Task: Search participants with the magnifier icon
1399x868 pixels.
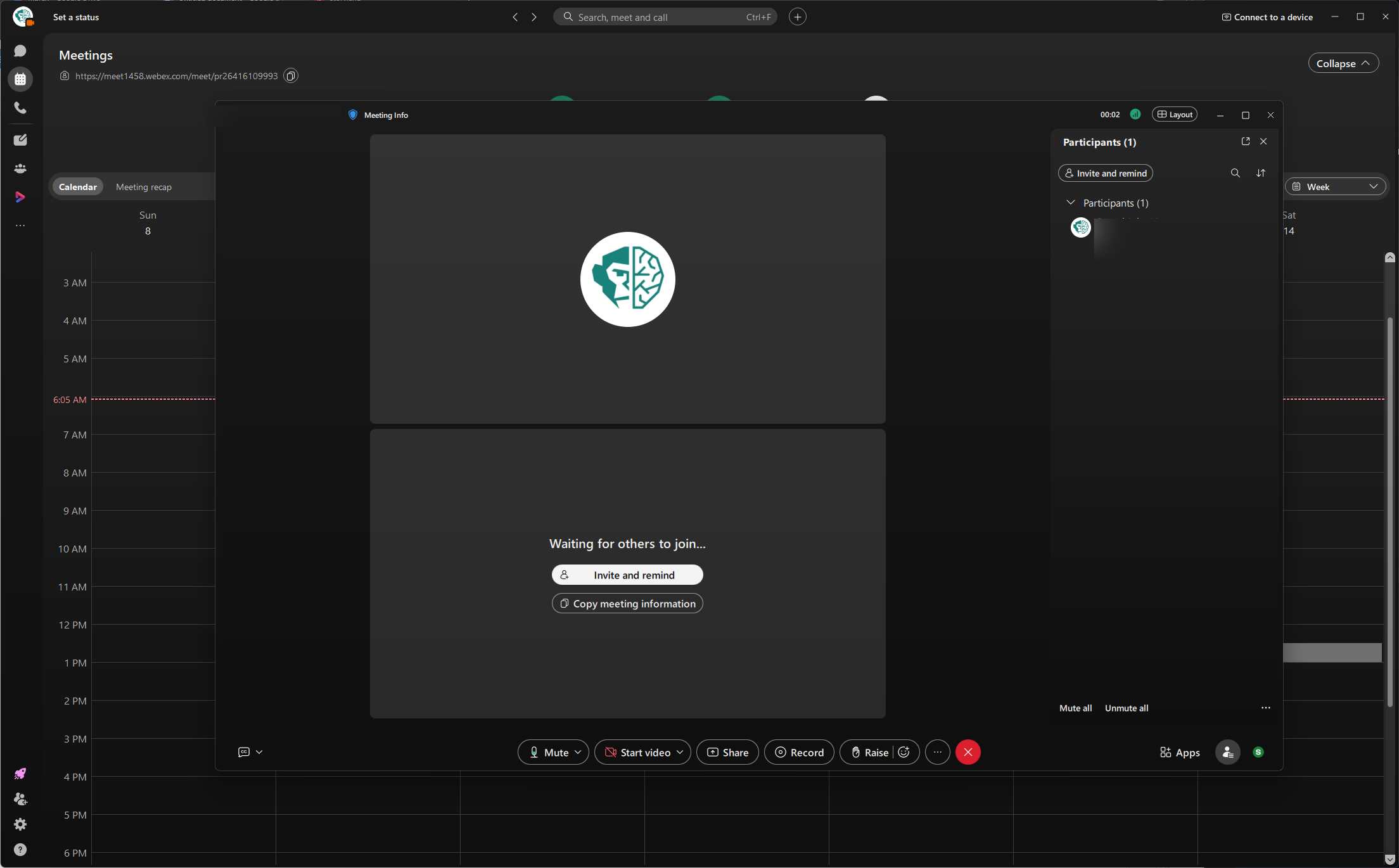Action: tap(1235, 173)
